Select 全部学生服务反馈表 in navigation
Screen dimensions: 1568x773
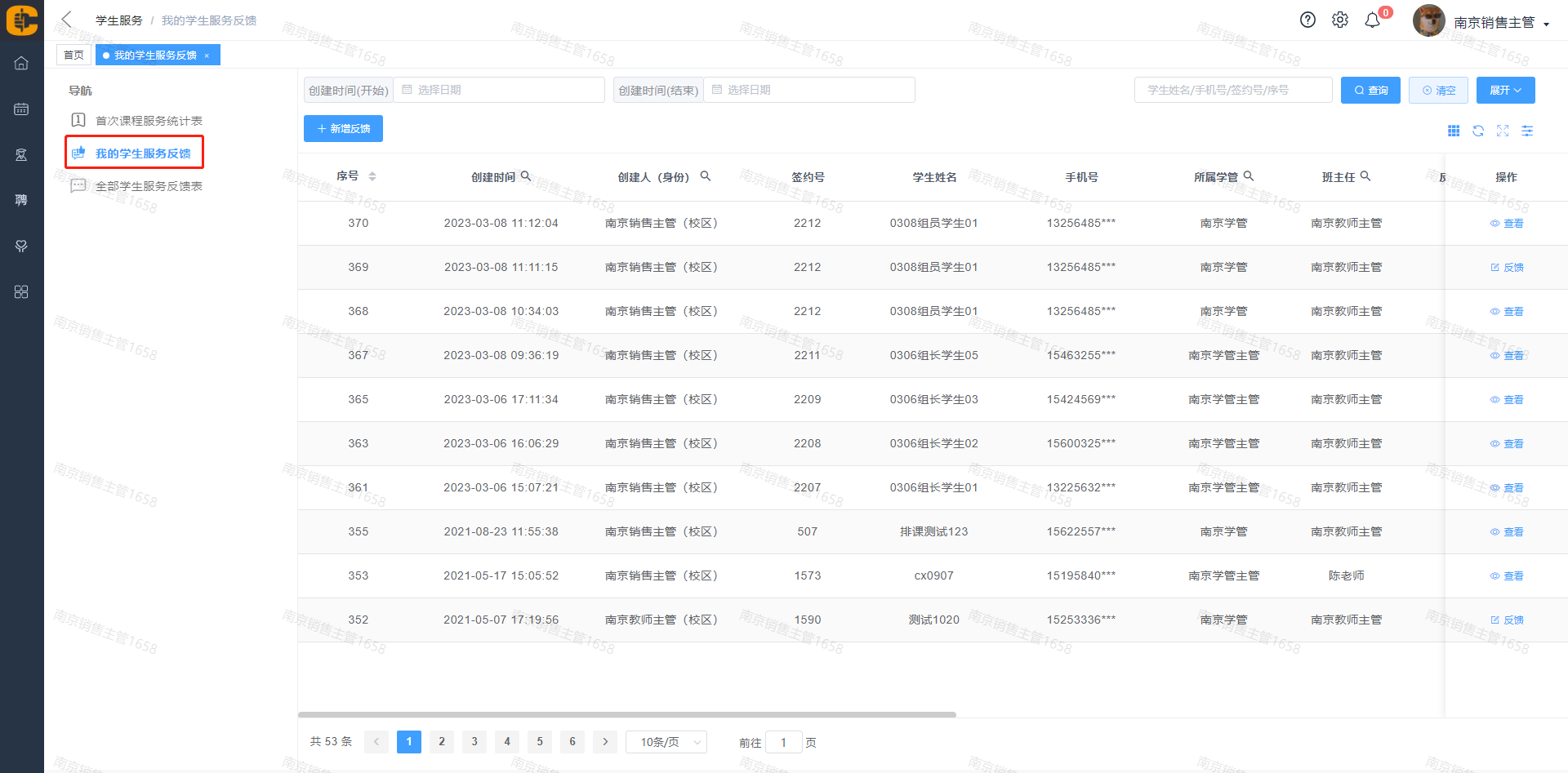click(x=149, y=186)
